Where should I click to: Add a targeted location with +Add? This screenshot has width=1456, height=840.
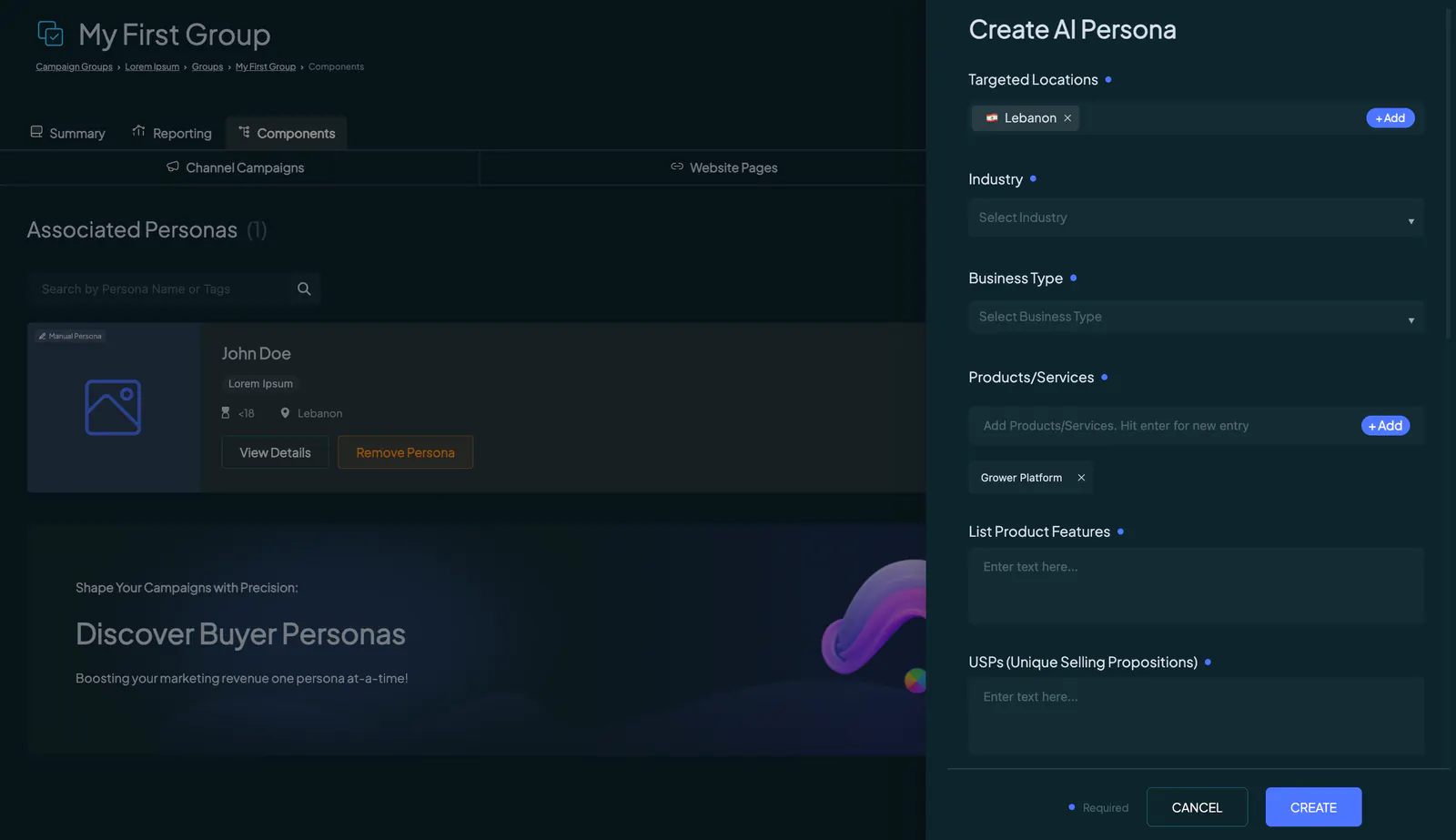[x=1390, y=118]
